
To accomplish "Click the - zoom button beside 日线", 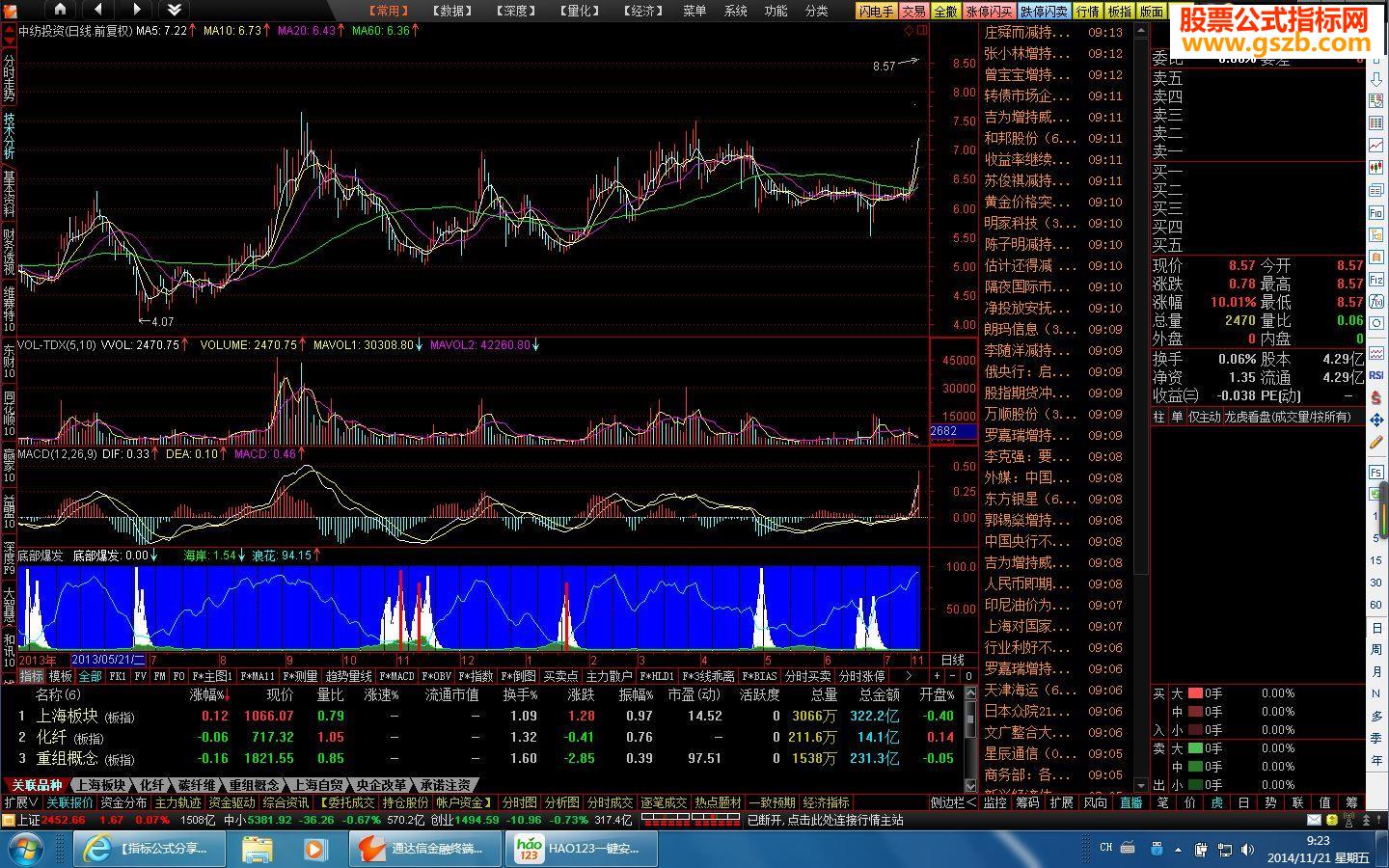I will 952,676.
